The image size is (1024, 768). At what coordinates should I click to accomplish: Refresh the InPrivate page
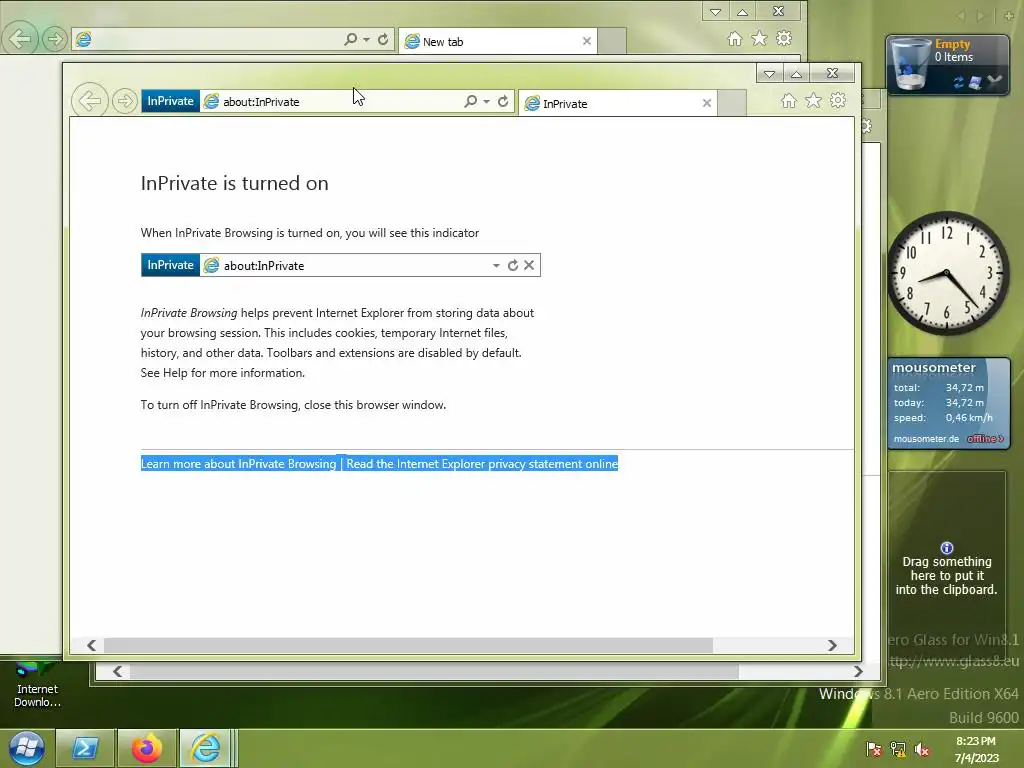503,101
